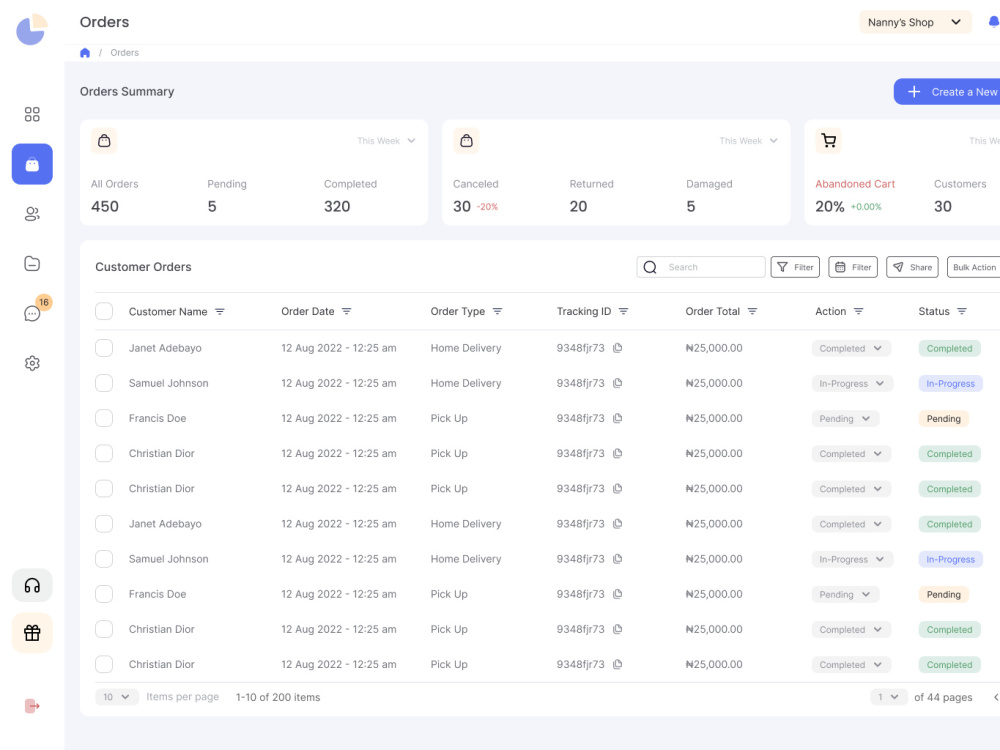Check the first Samuel Johnson row checkbox
The height and width of the screenshot is (750, 1000).
[x=104, y=383]
